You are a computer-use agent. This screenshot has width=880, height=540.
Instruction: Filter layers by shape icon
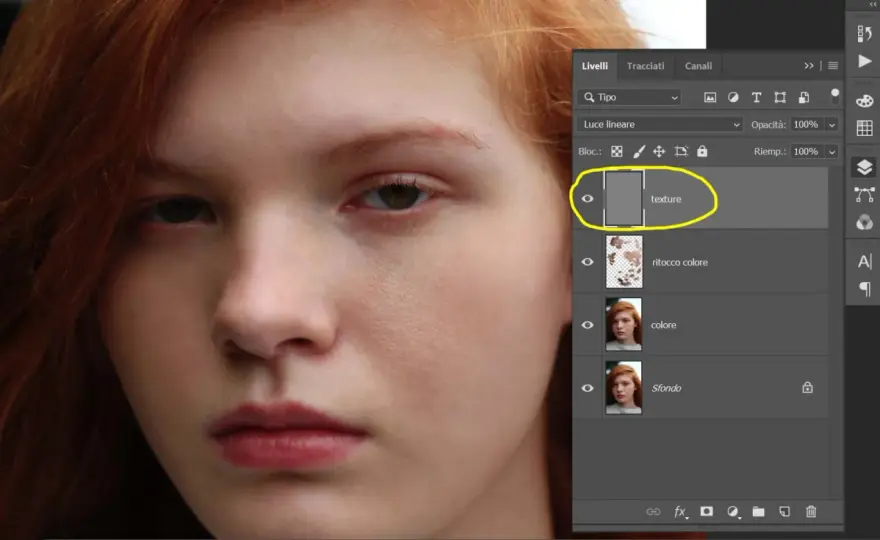pyautogui.click(x=780, y=98)
